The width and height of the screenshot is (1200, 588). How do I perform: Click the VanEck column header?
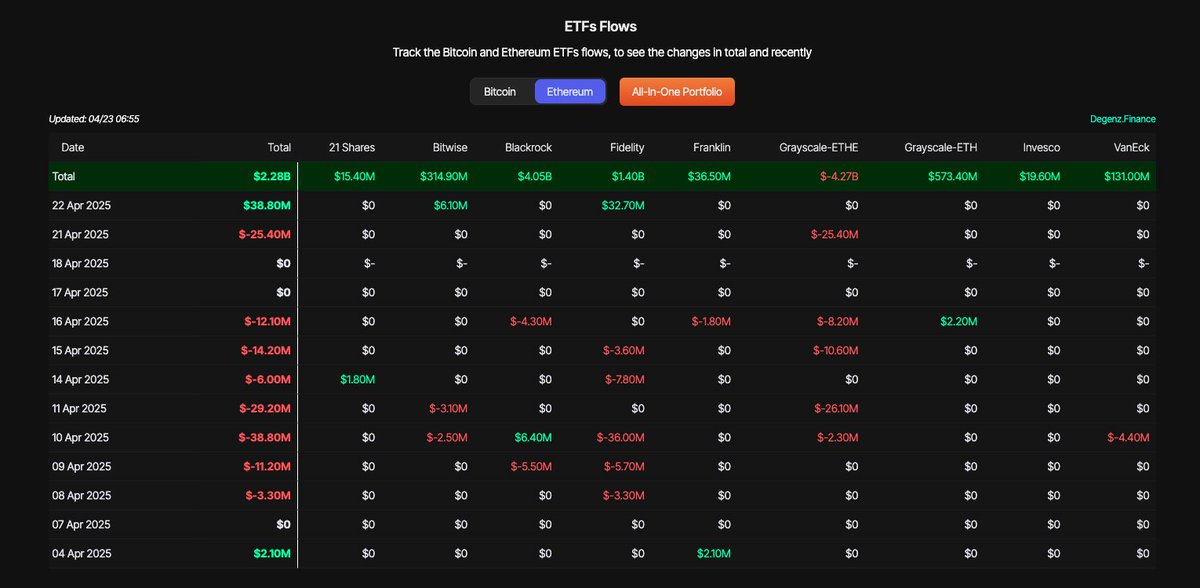point(1132,147)
